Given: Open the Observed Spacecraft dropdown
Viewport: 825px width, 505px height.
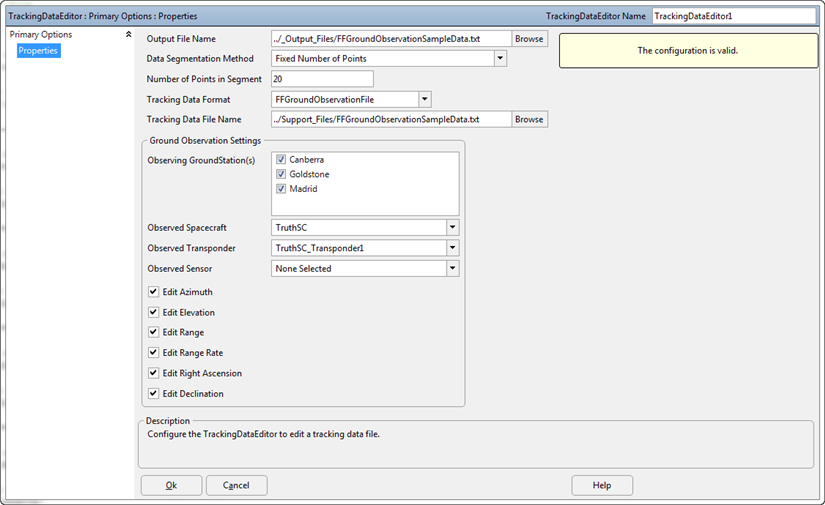Looking at the screenshot, I should (x=452, y=227).
